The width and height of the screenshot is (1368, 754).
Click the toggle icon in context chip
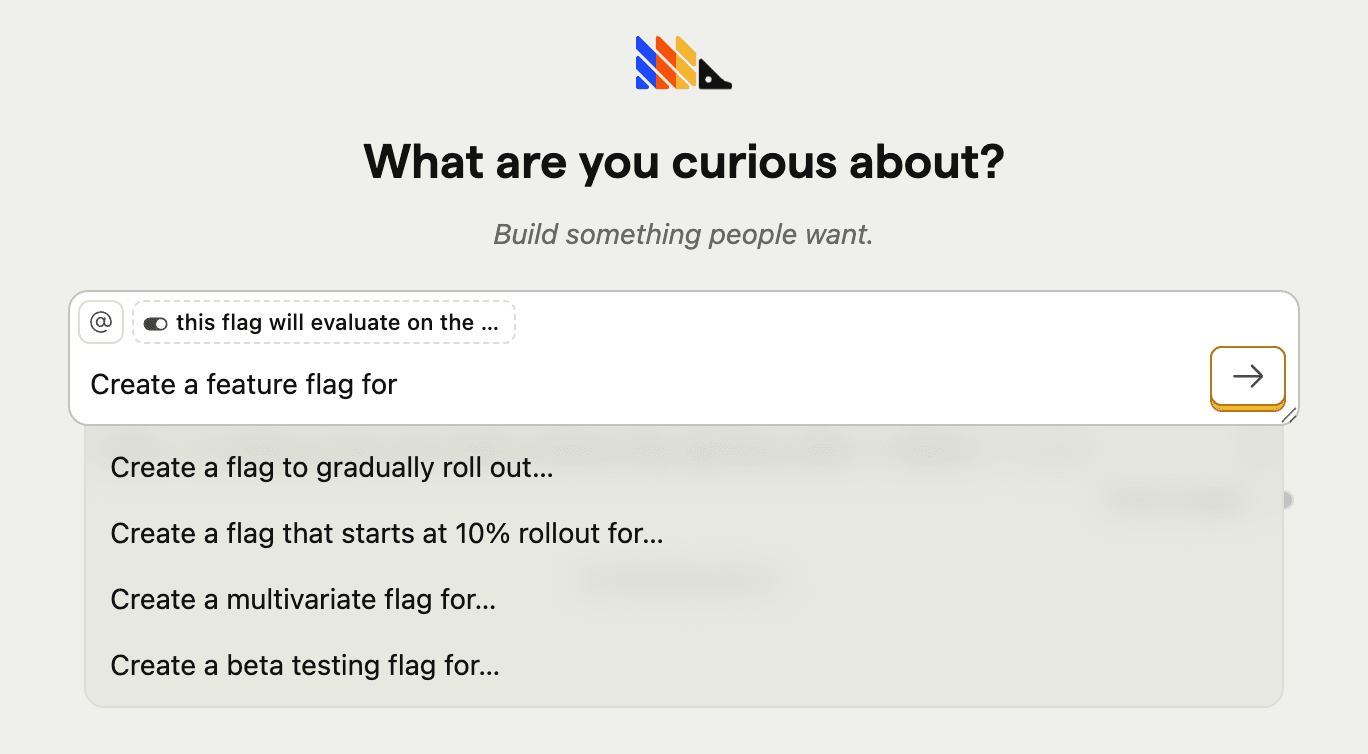155,323
